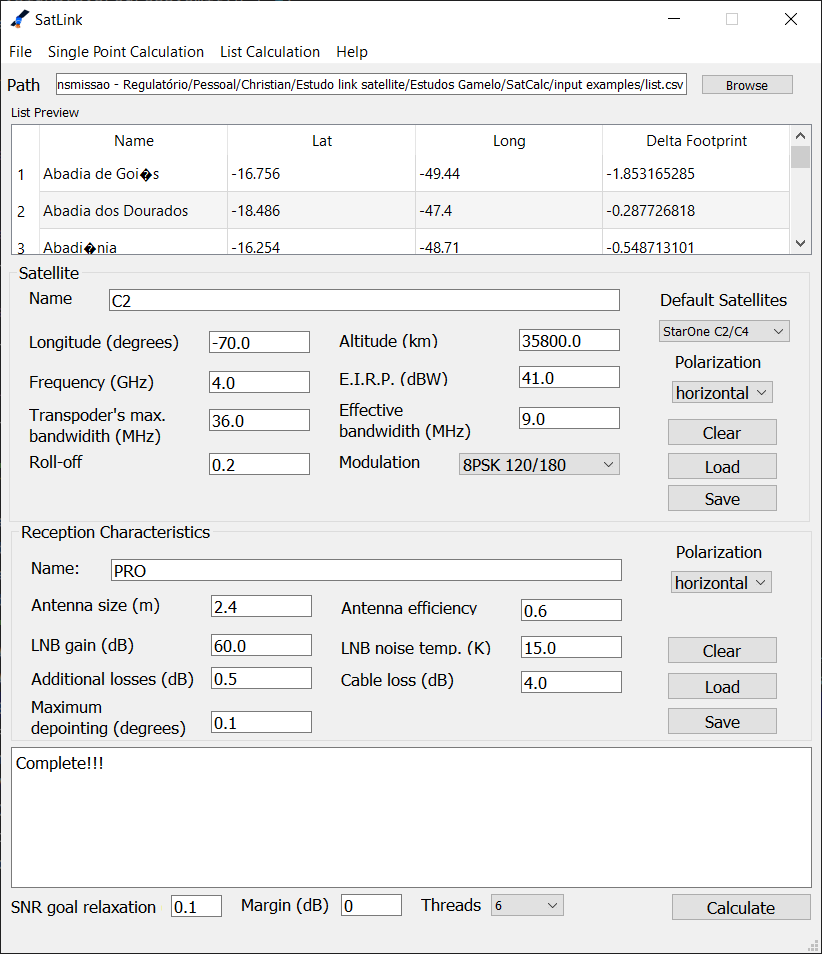This screenshot has width=822, height=954.
Task: Click the satellite Name field containing C2
Action: point(364,301)
